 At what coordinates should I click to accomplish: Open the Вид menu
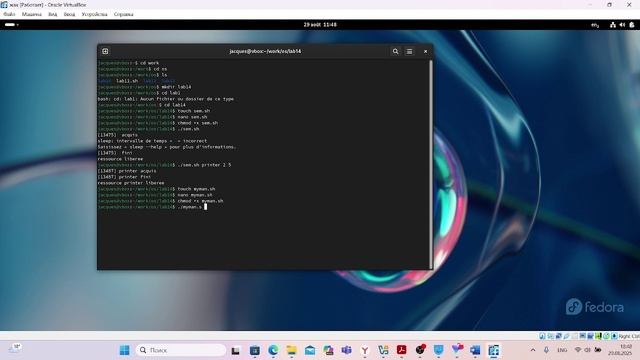pos(53,14)
